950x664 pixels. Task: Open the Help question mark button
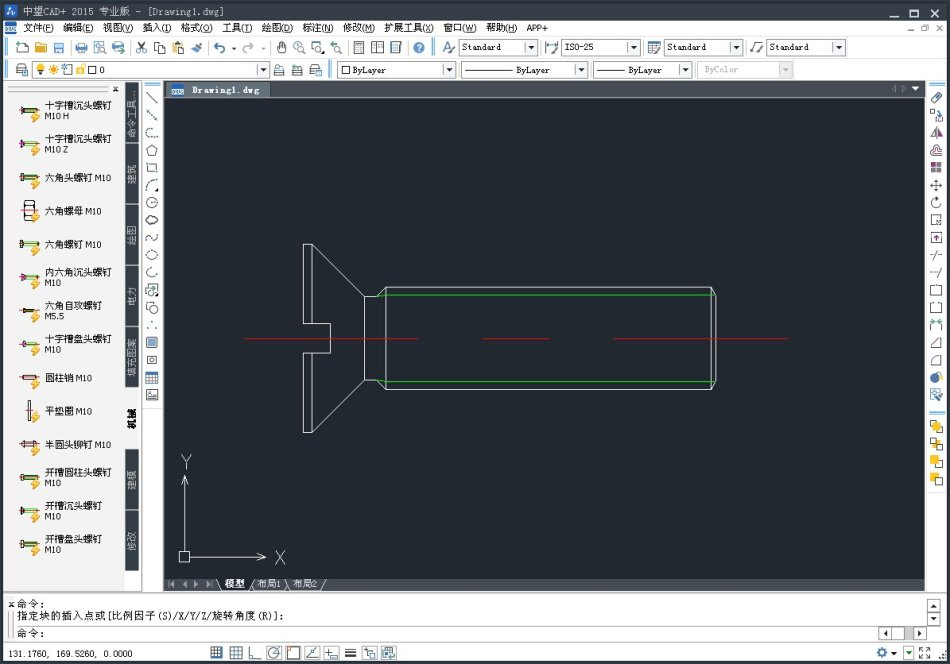click(419, 47)
